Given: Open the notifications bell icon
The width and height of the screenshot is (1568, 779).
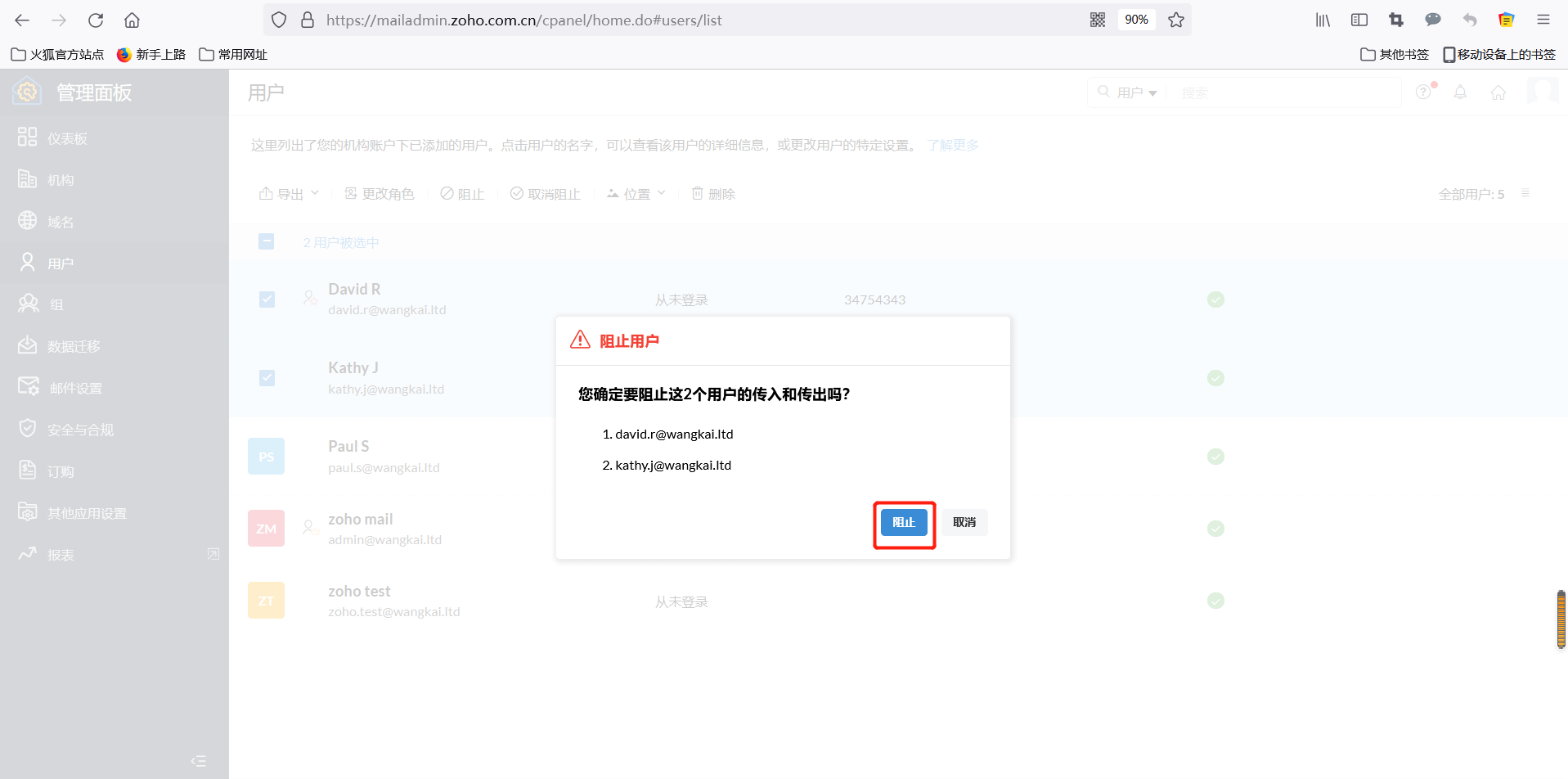Looking at the screenshot, I should (x=1460, y=92).
